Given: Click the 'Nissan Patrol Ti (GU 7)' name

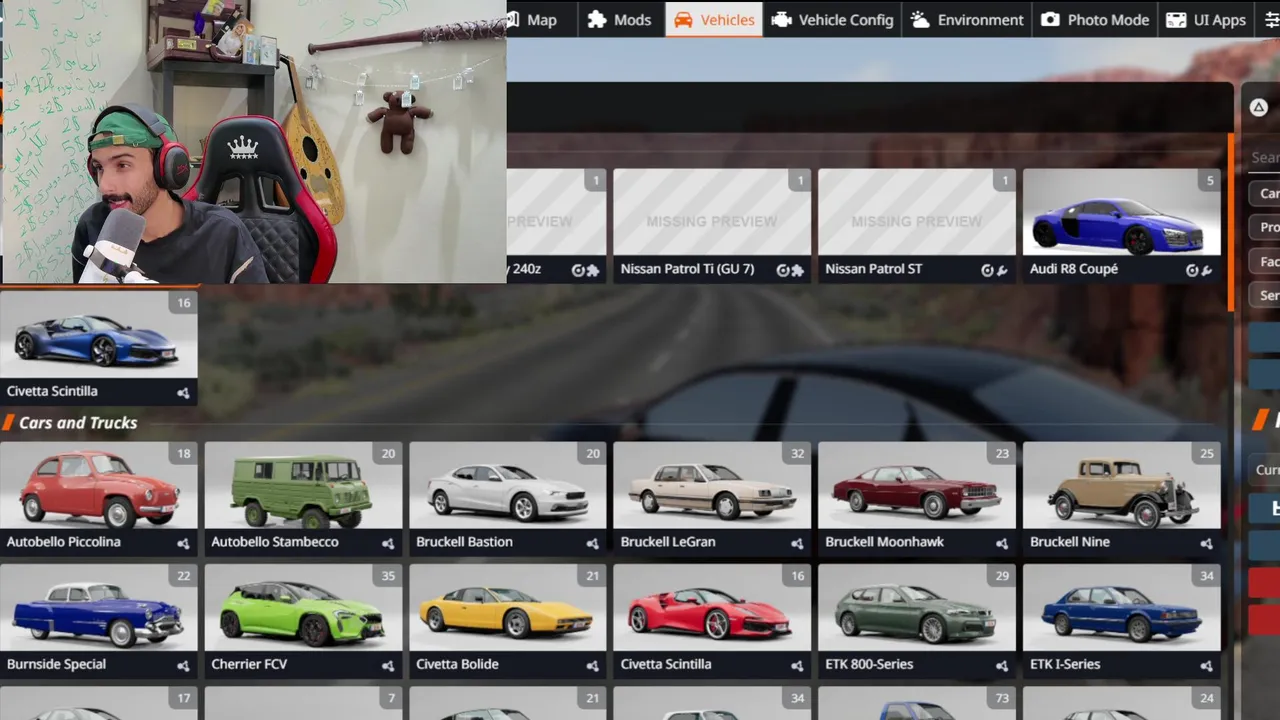Looking at the screenshot, I should pos(687,269).
